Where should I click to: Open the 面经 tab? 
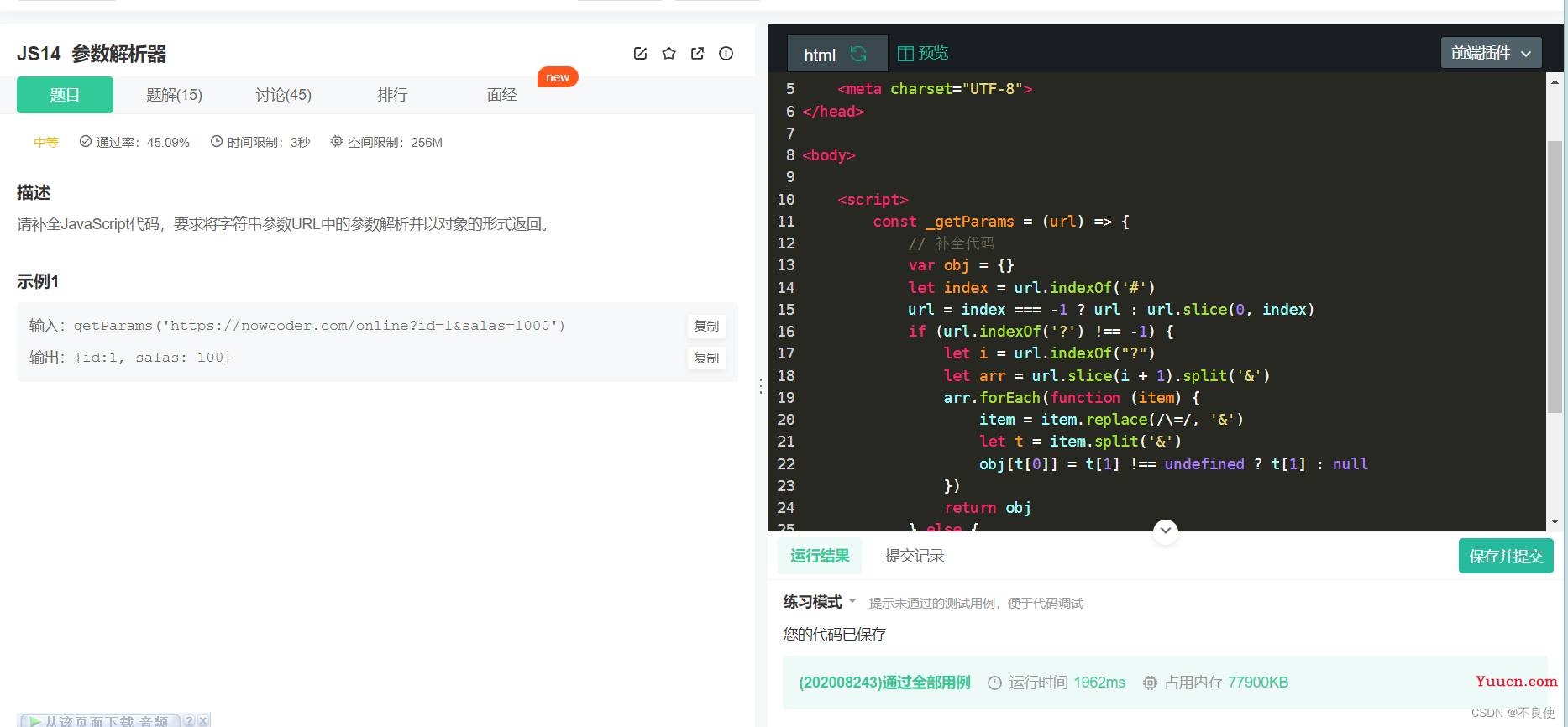(x=501, y=95)
